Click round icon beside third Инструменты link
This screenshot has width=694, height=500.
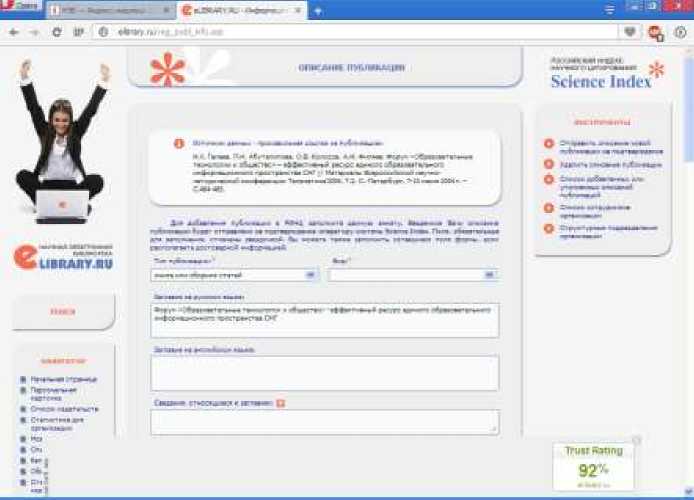(x=549, y=179)
